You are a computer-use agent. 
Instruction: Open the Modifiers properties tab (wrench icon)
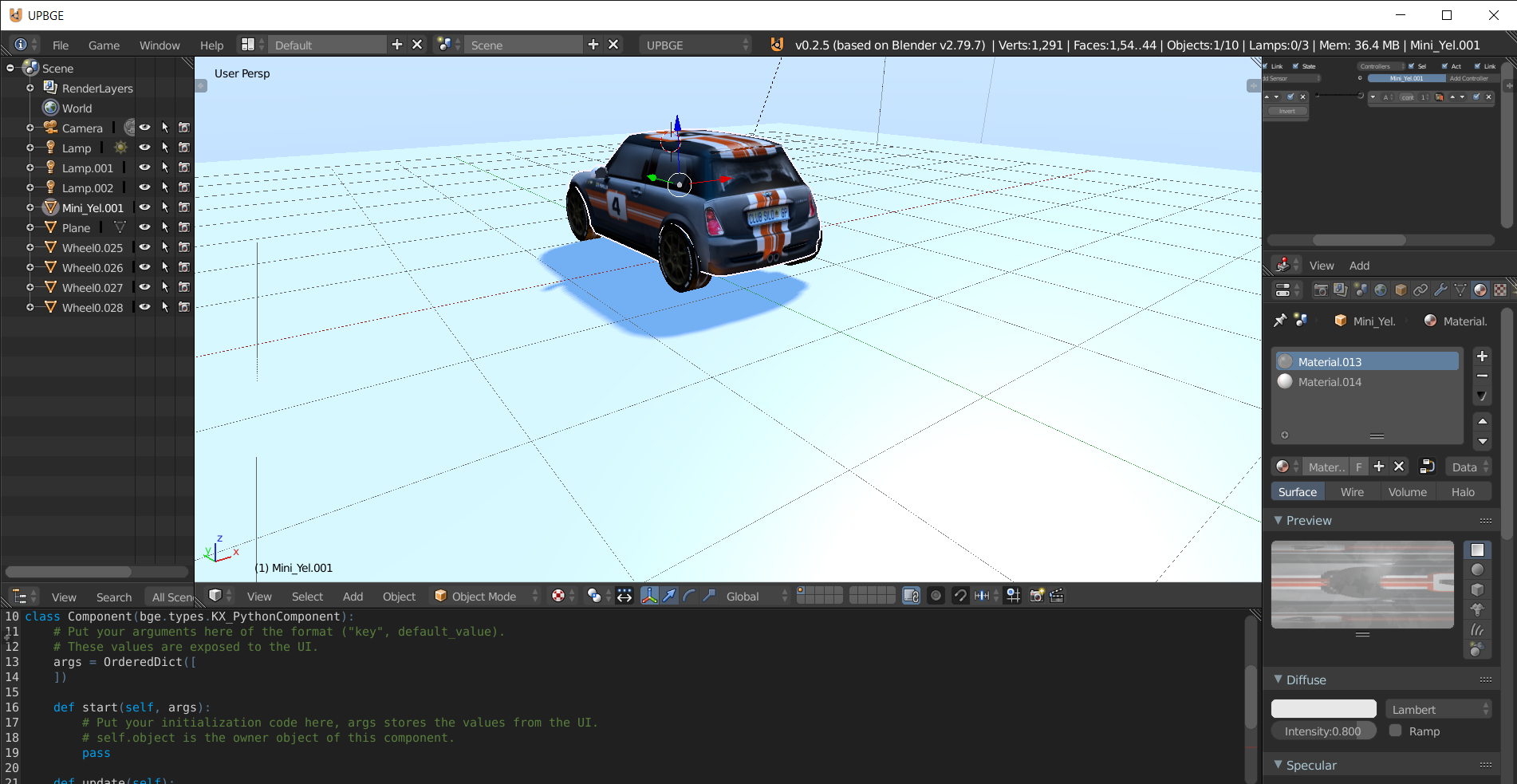(1440, 290)
